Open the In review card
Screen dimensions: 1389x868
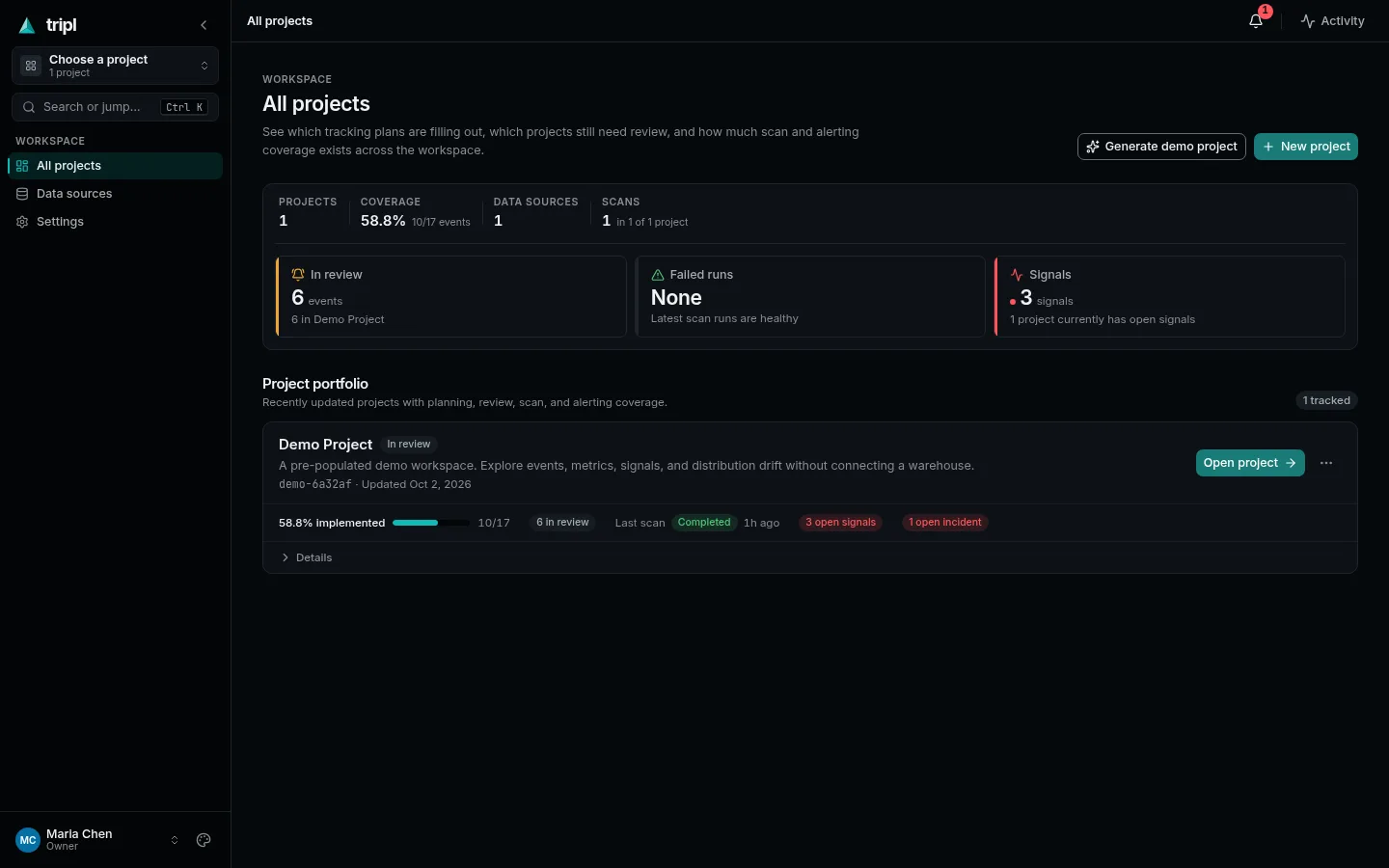tap(451, 296)
